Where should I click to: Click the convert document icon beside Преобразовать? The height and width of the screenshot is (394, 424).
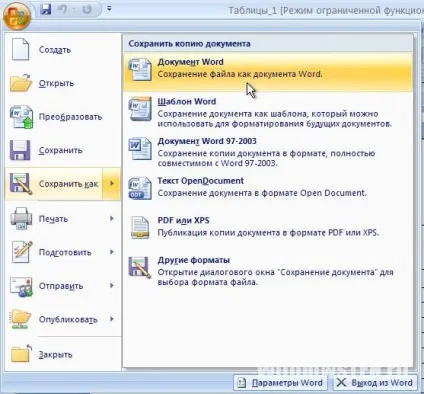21,117
